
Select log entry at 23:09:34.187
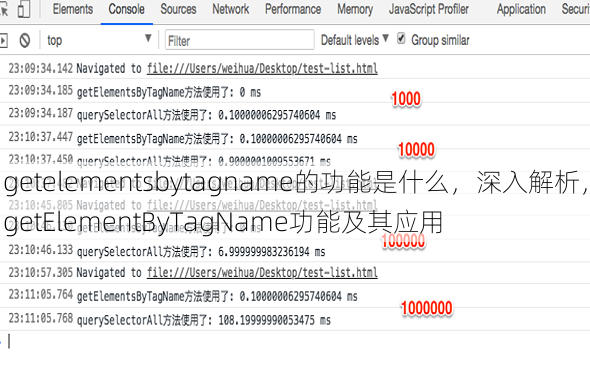(295, 114)
